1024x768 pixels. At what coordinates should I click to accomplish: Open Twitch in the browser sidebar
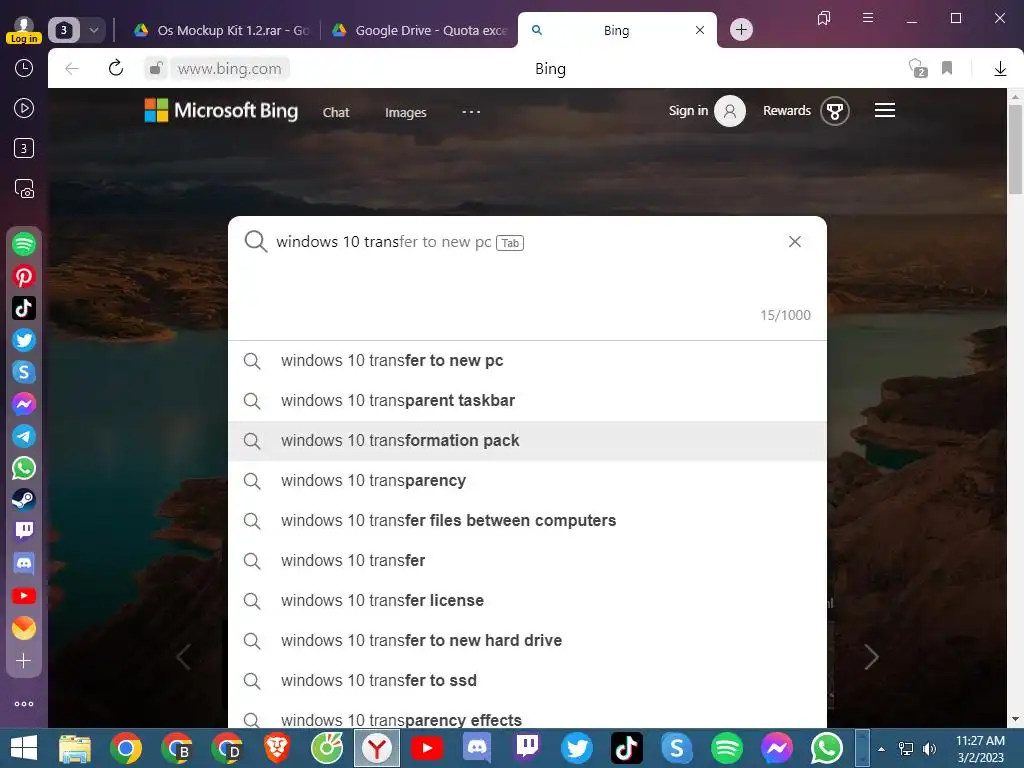pyautogui.click(x=24, y=531)
